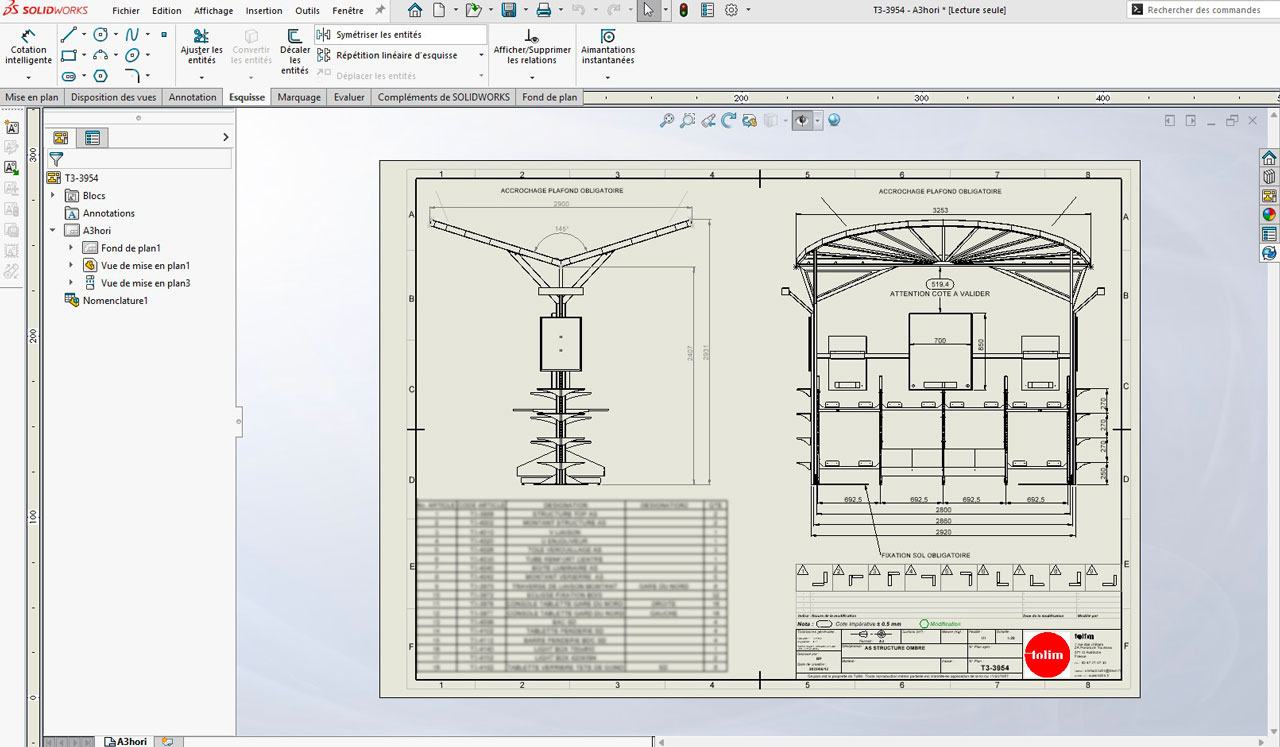Expand the Blocs tree node
The height and width of the screenshot is (747, 1280).
52,196
